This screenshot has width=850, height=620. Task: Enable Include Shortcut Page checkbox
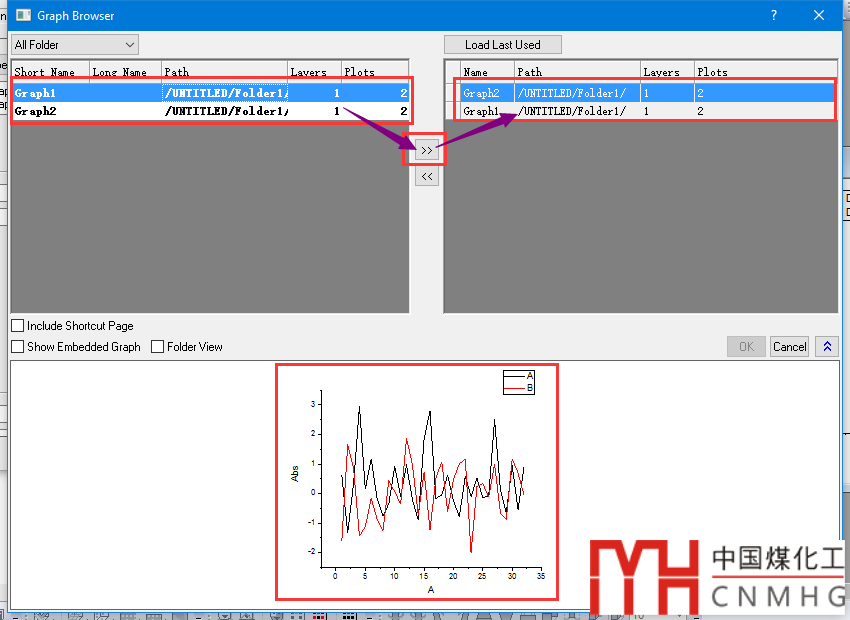(18, 326)
